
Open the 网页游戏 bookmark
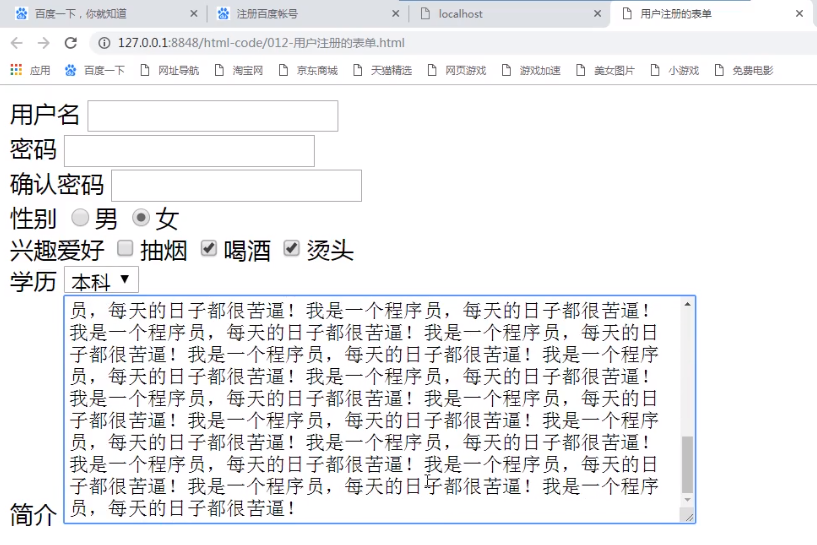pos(457,70)
